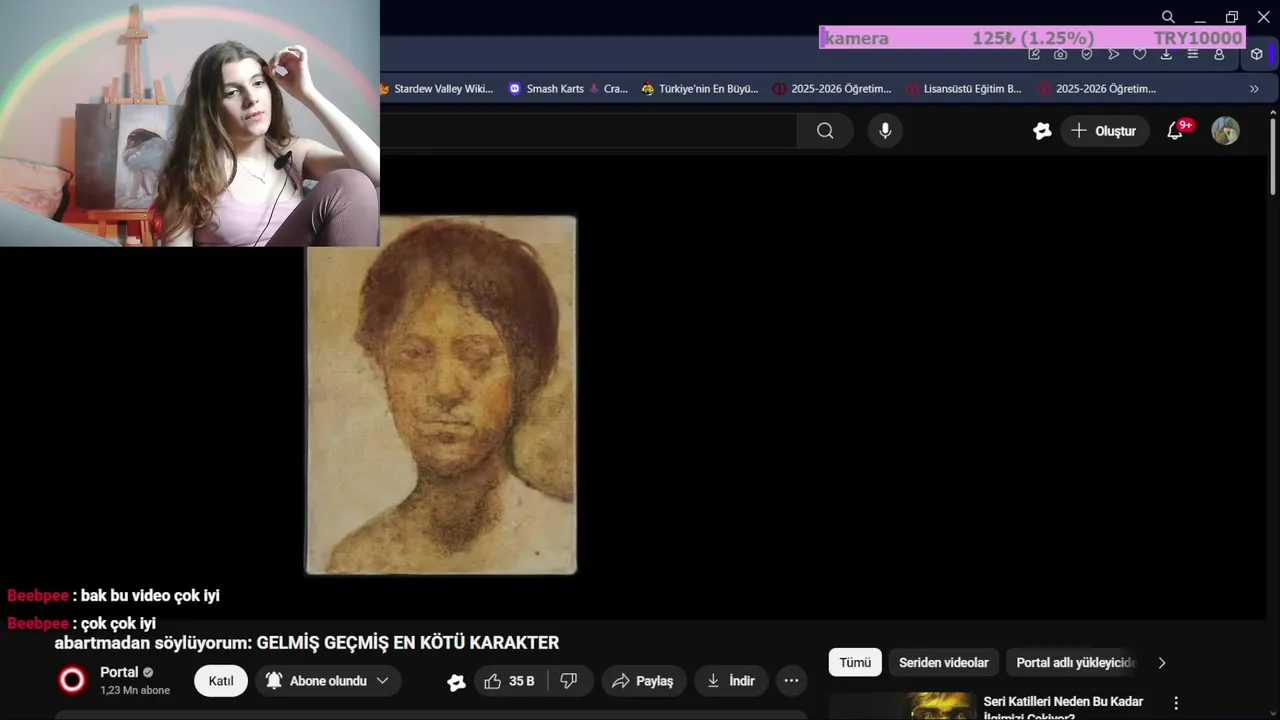
Task: Open Lisansüstü Eğitim B... bookmark
Action: [964, 89]
